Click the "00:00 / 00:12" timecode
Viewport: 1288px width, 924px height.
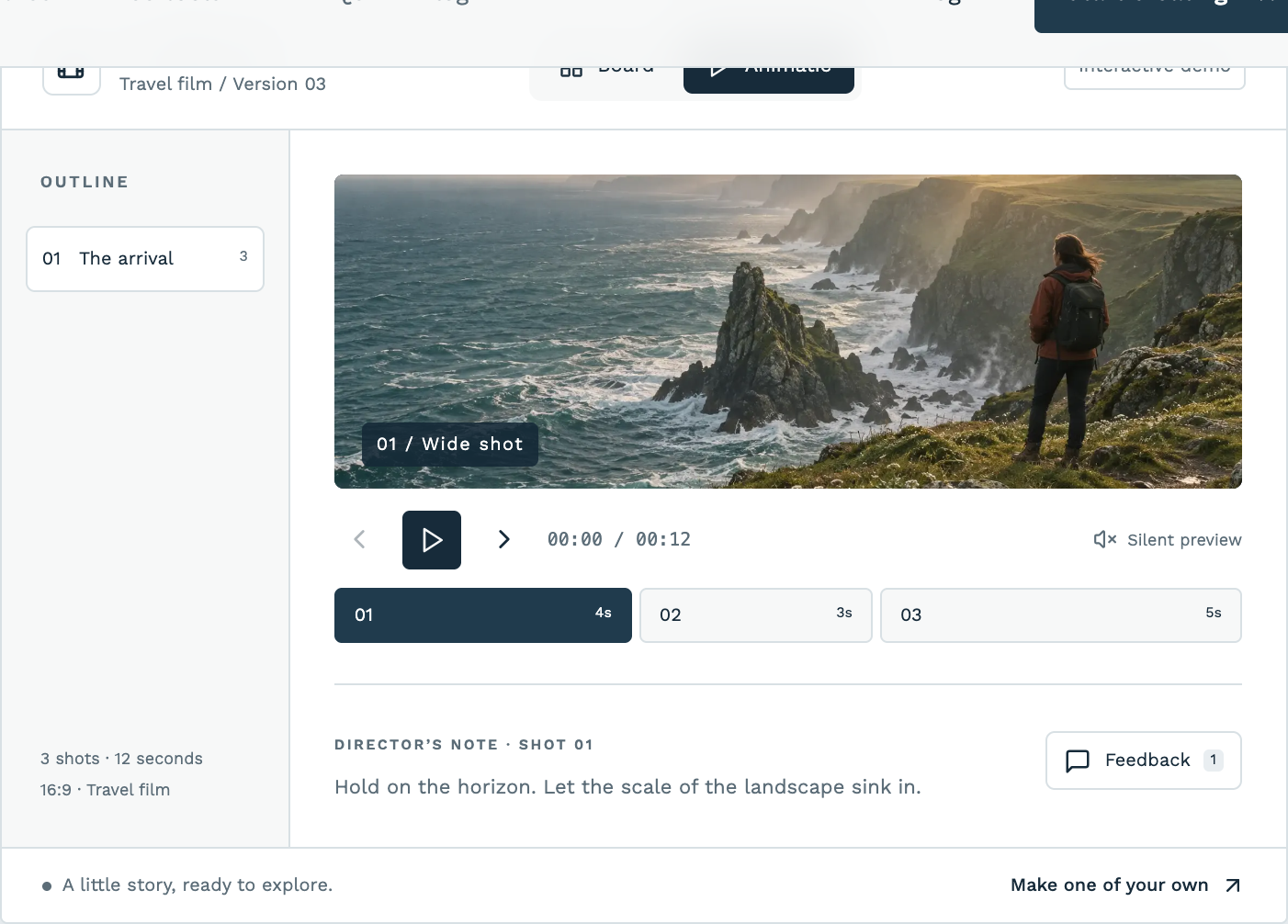click(619, 540)
